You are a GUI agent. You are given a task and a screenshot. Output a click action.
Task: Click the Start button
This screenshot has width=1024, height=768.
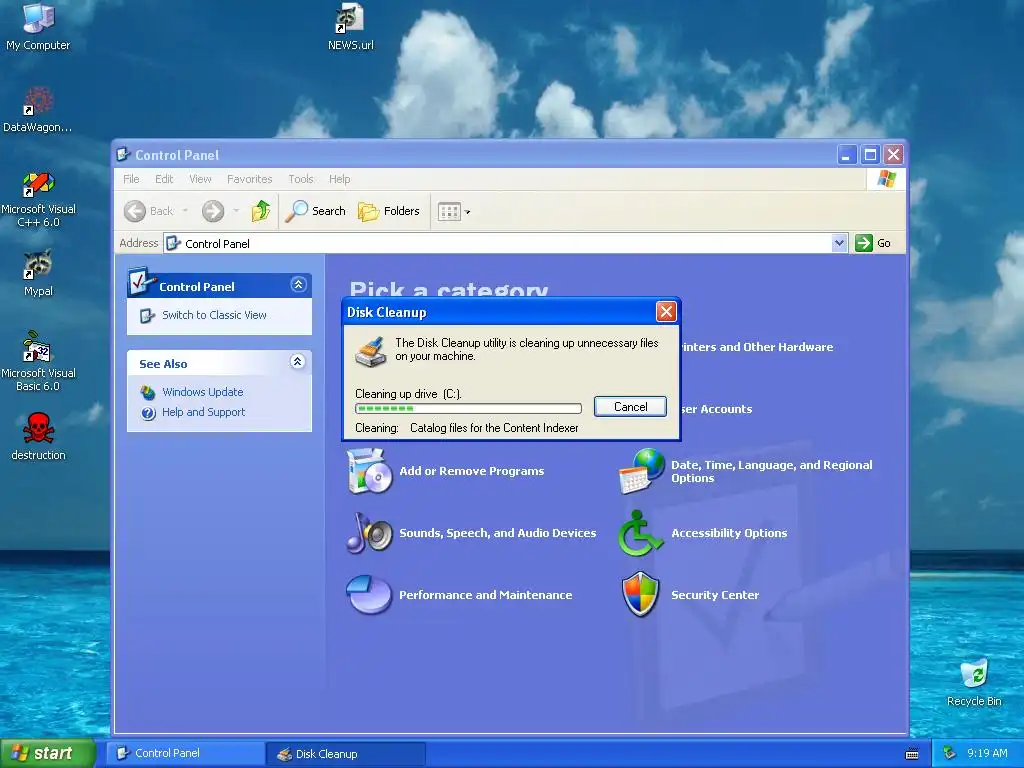tap(48, 753)
